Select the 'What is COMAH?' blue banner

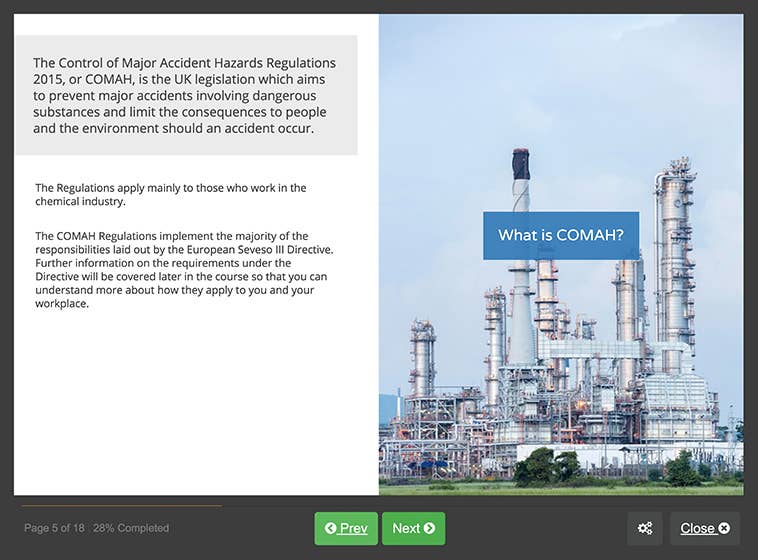[x=560, y=235]
